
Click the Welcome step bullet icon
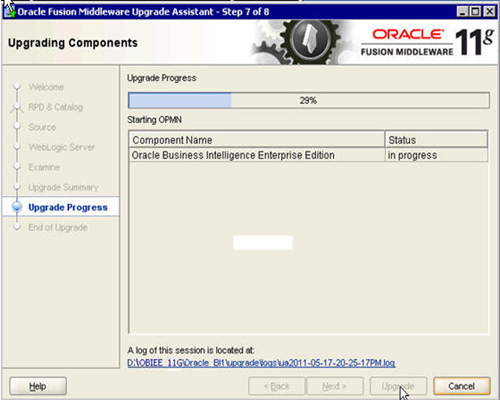17,87
